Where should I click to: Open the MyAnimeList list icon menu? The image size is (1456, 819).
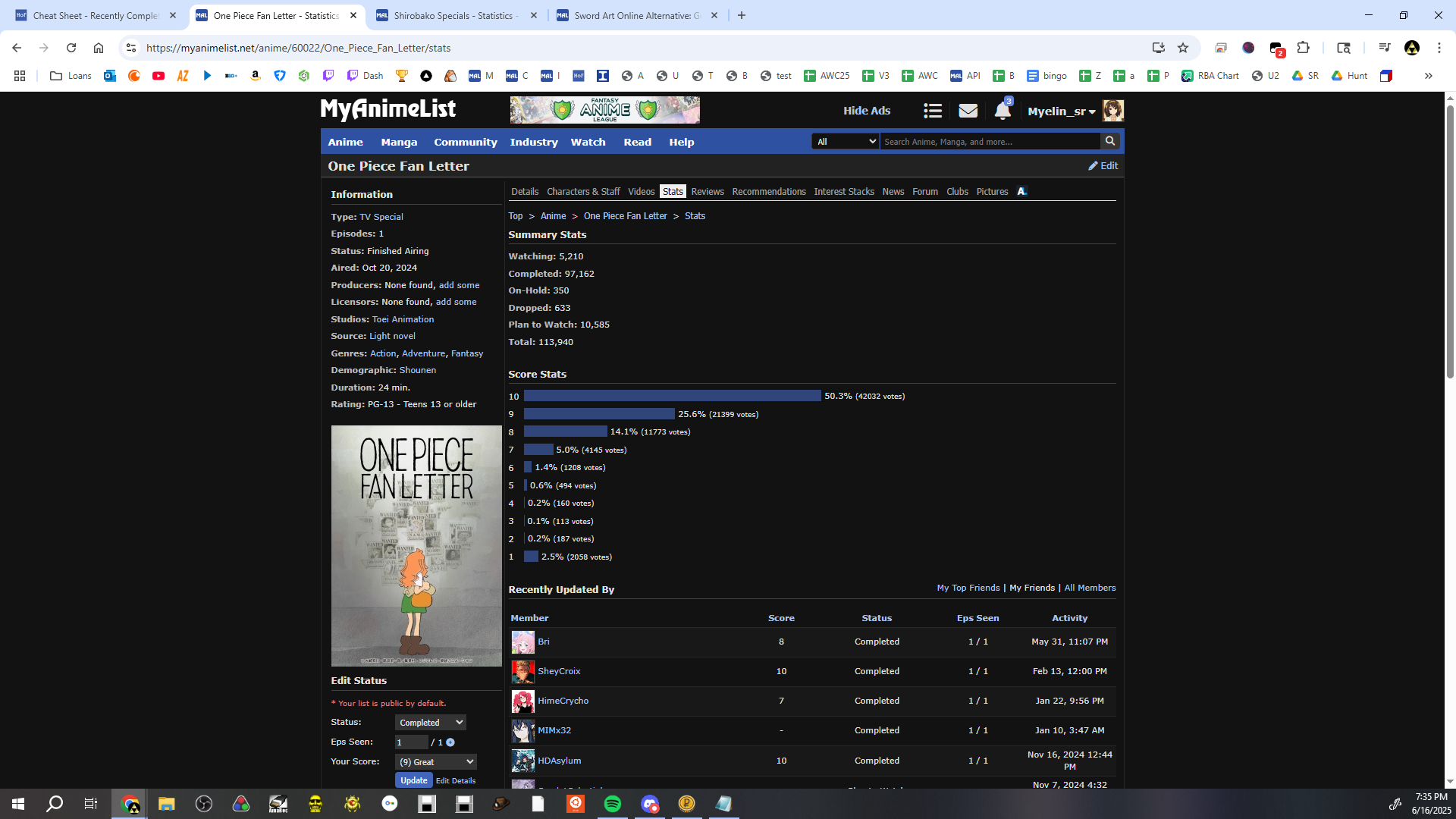(932, 111)
